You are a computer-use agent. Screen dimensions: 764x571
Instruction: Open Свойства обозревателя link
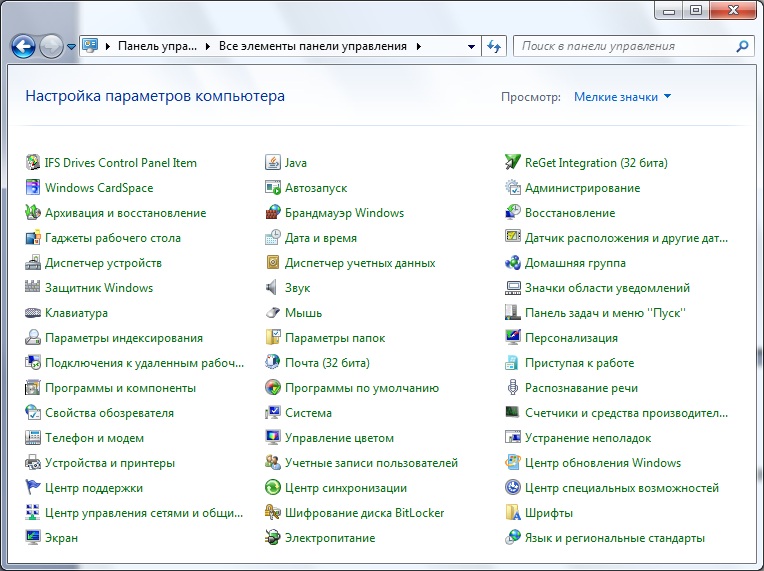(109, 413)
